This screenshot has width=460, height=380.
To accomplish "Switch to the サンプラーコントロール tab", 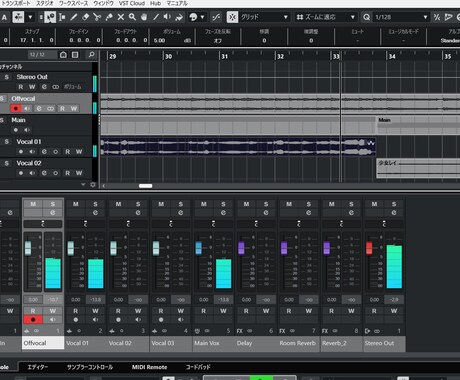I will pos(90,367).
